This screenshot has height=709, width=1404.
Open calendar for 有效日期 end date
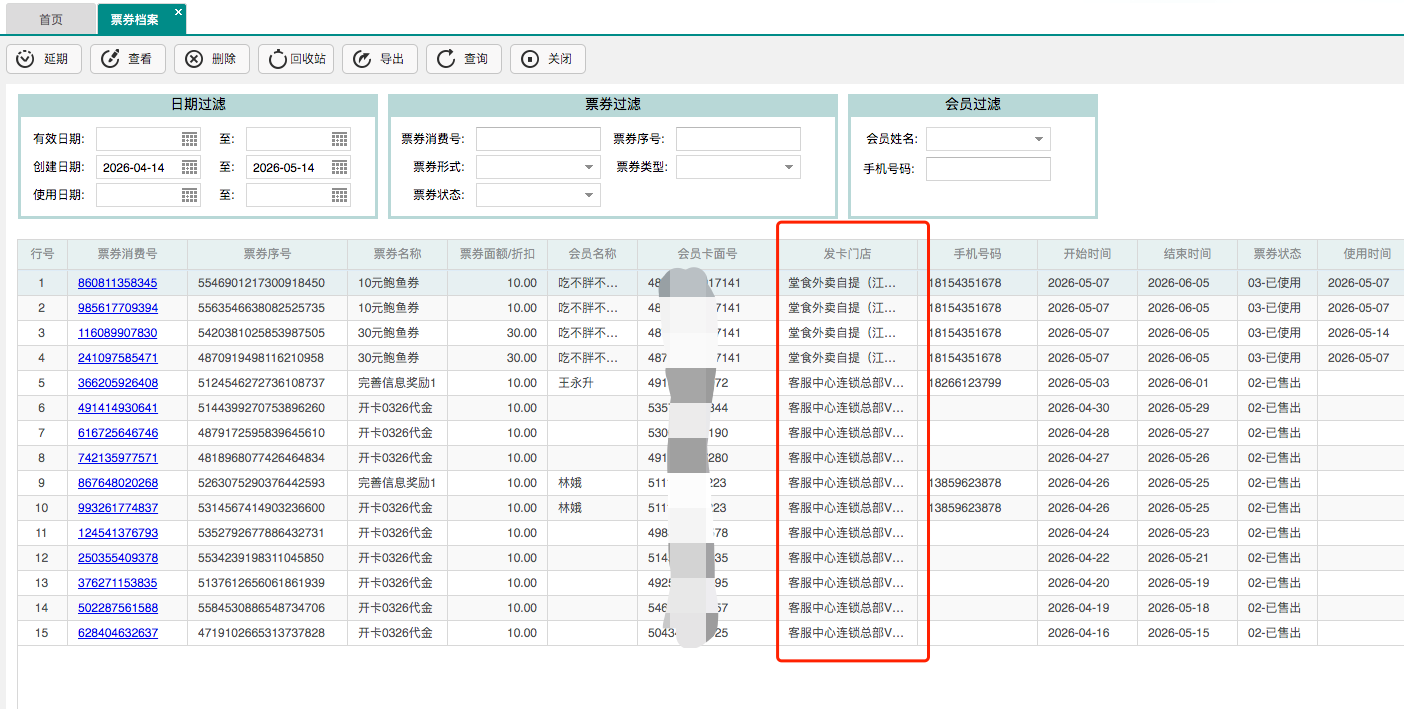(x=340, y=139)
